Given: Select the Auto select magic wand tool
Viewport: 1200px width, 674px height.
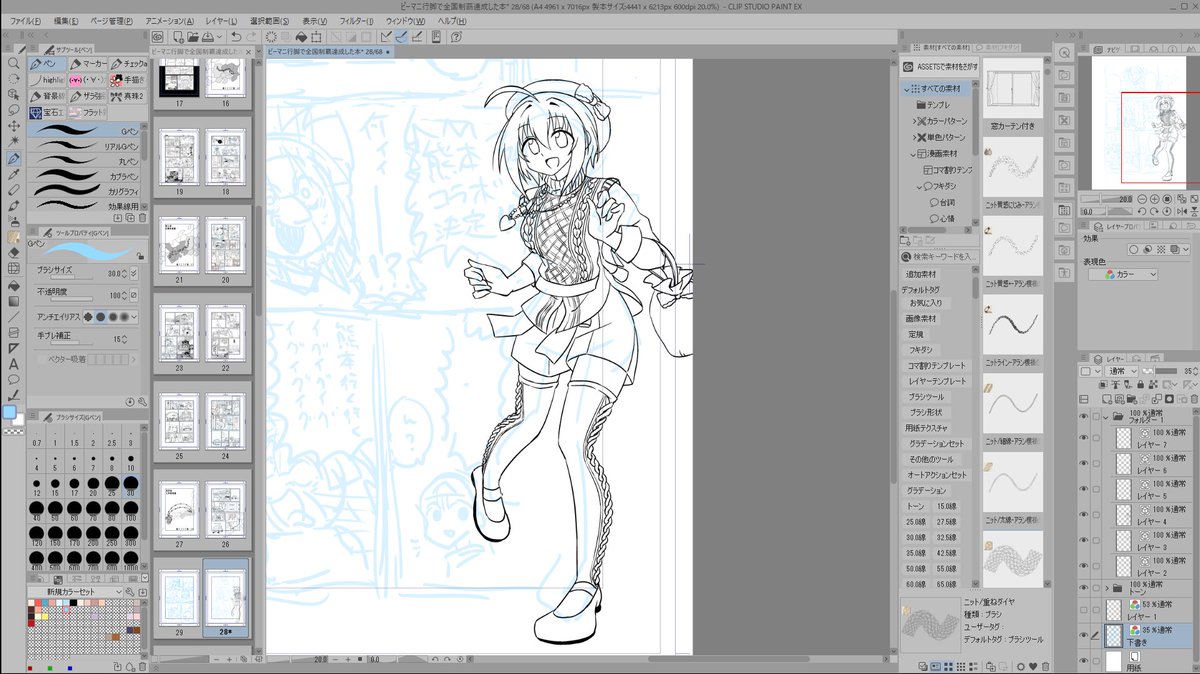Looking at the screenshot, I should pyautogui.click(x=14, y=142).
